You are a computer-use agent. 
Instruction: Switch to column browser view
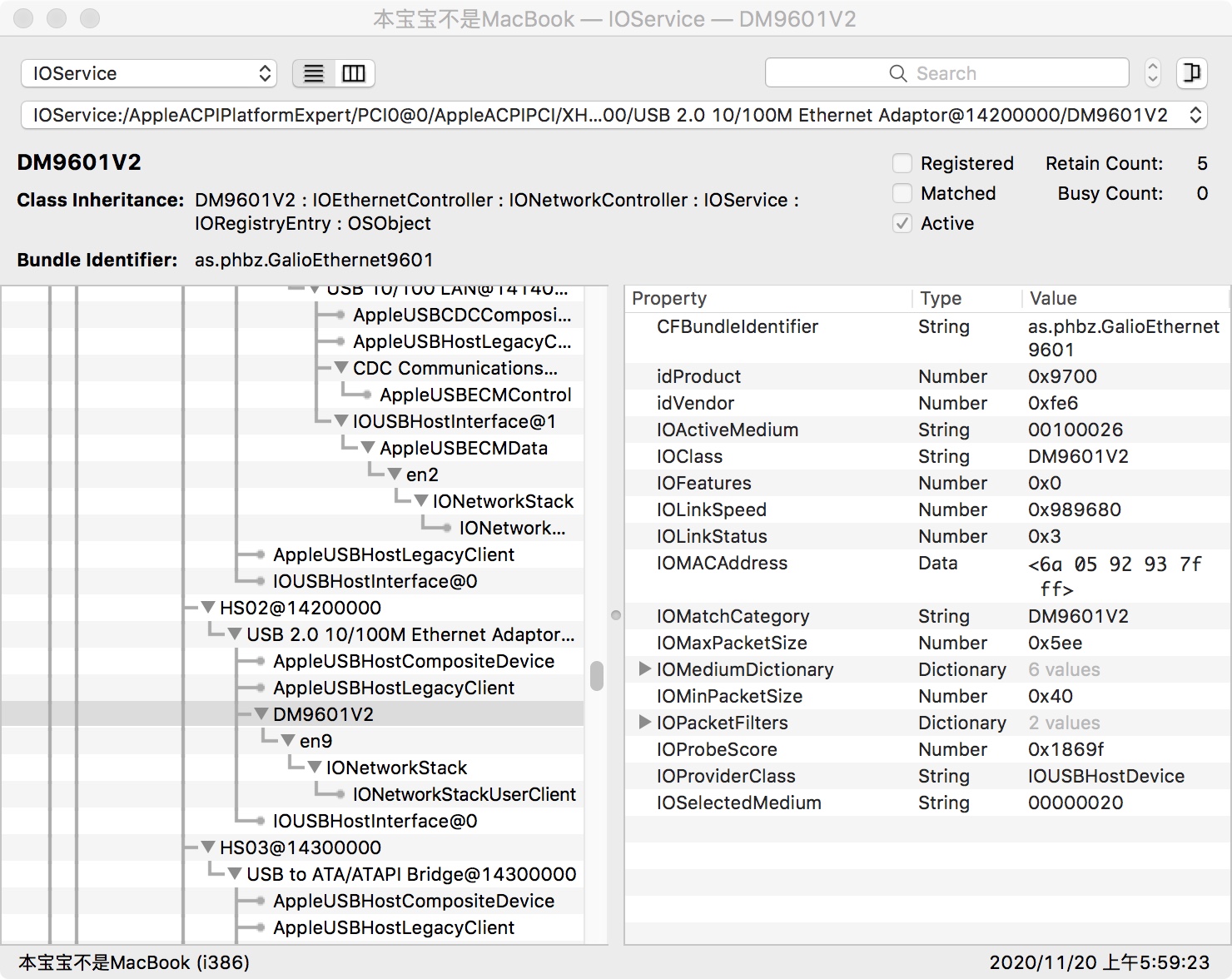tap(354, 73)
